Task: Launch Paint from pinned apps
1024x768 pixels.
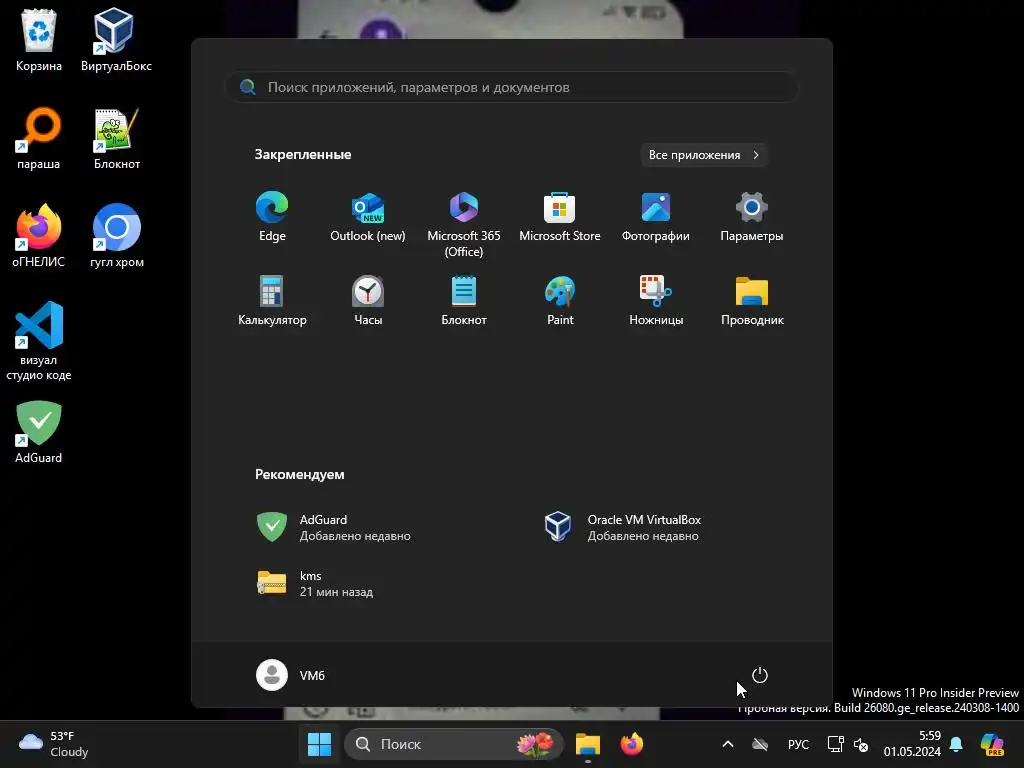Action: (x=560, y=300)
